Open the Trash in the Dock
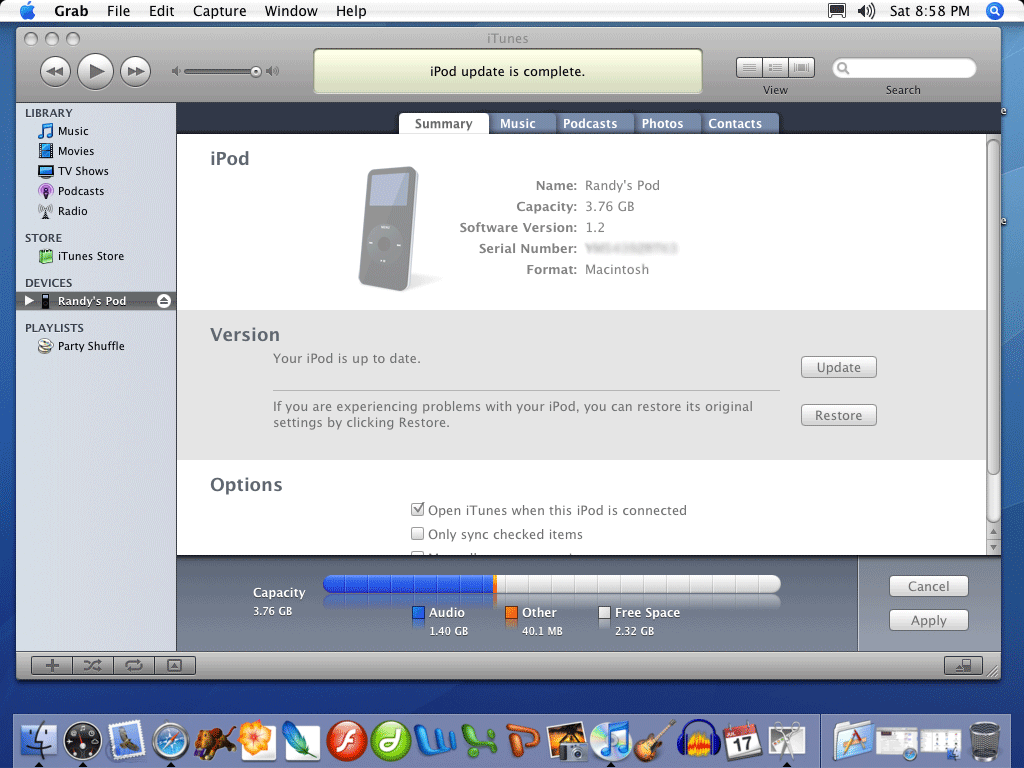The width and height of the screenshot is (1024, 768). click(984, 741)
